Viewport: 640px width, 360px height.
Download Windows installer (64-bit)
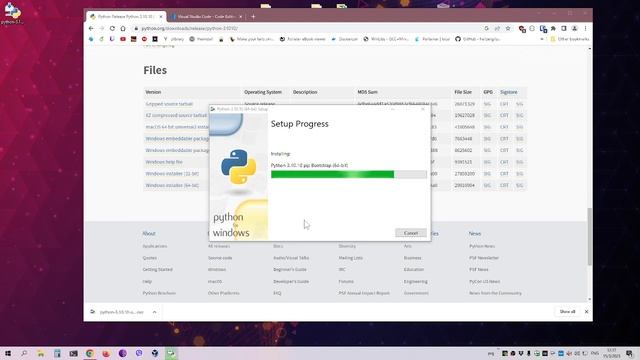click(x=172, y=185)
